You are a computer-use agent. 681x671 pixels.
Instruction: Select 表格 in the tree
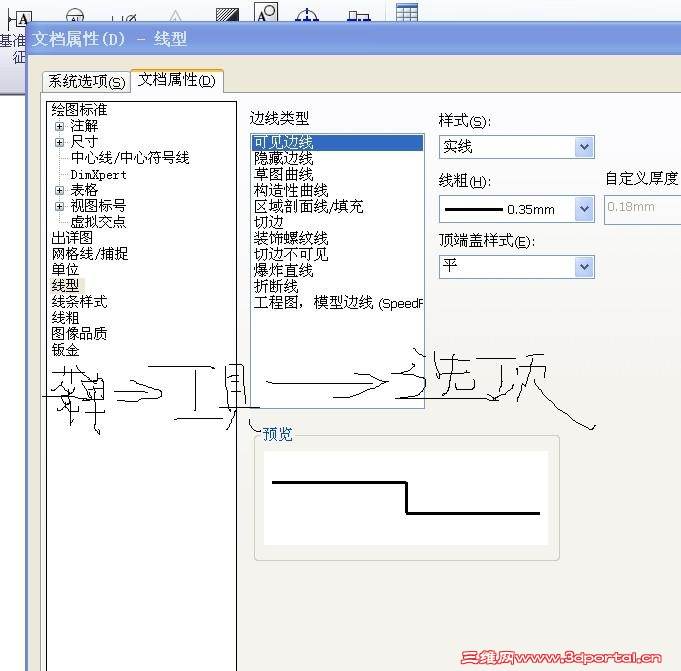(84, 190)
